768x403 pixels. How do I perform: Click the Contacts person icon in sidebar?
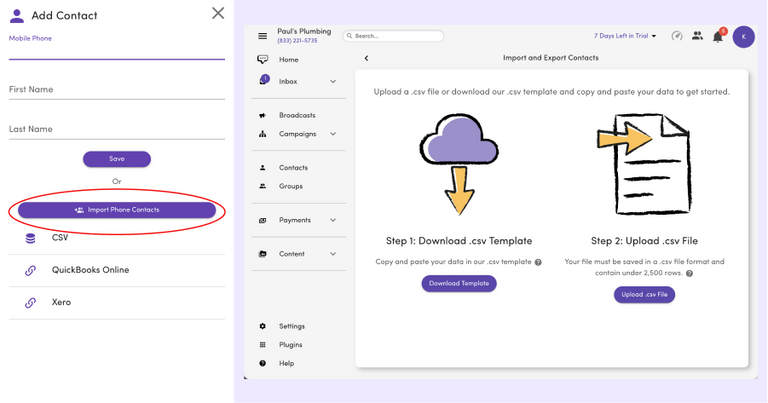pos(263,168)
